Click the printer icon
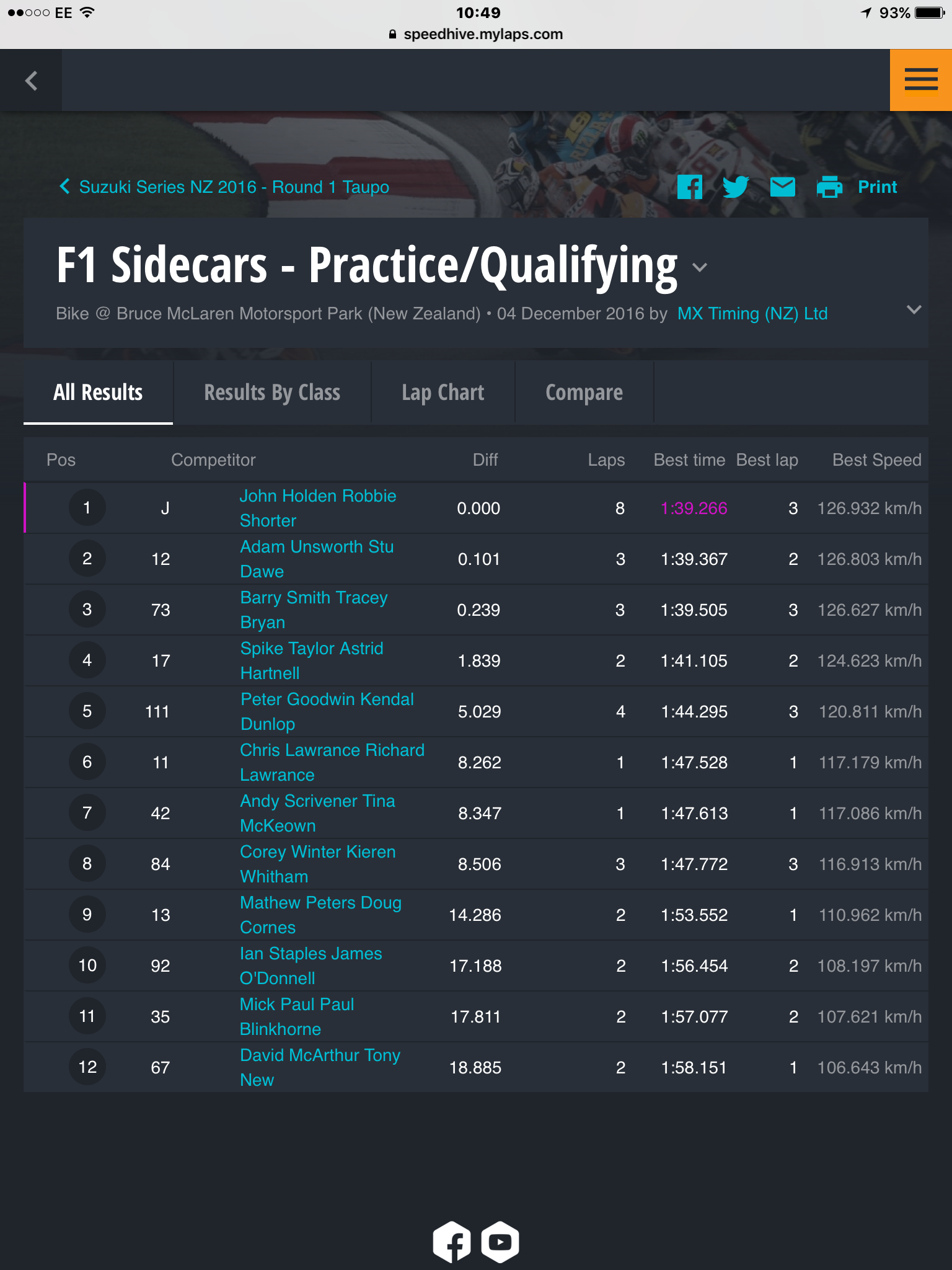952x1270 pixels. (829, 187)
